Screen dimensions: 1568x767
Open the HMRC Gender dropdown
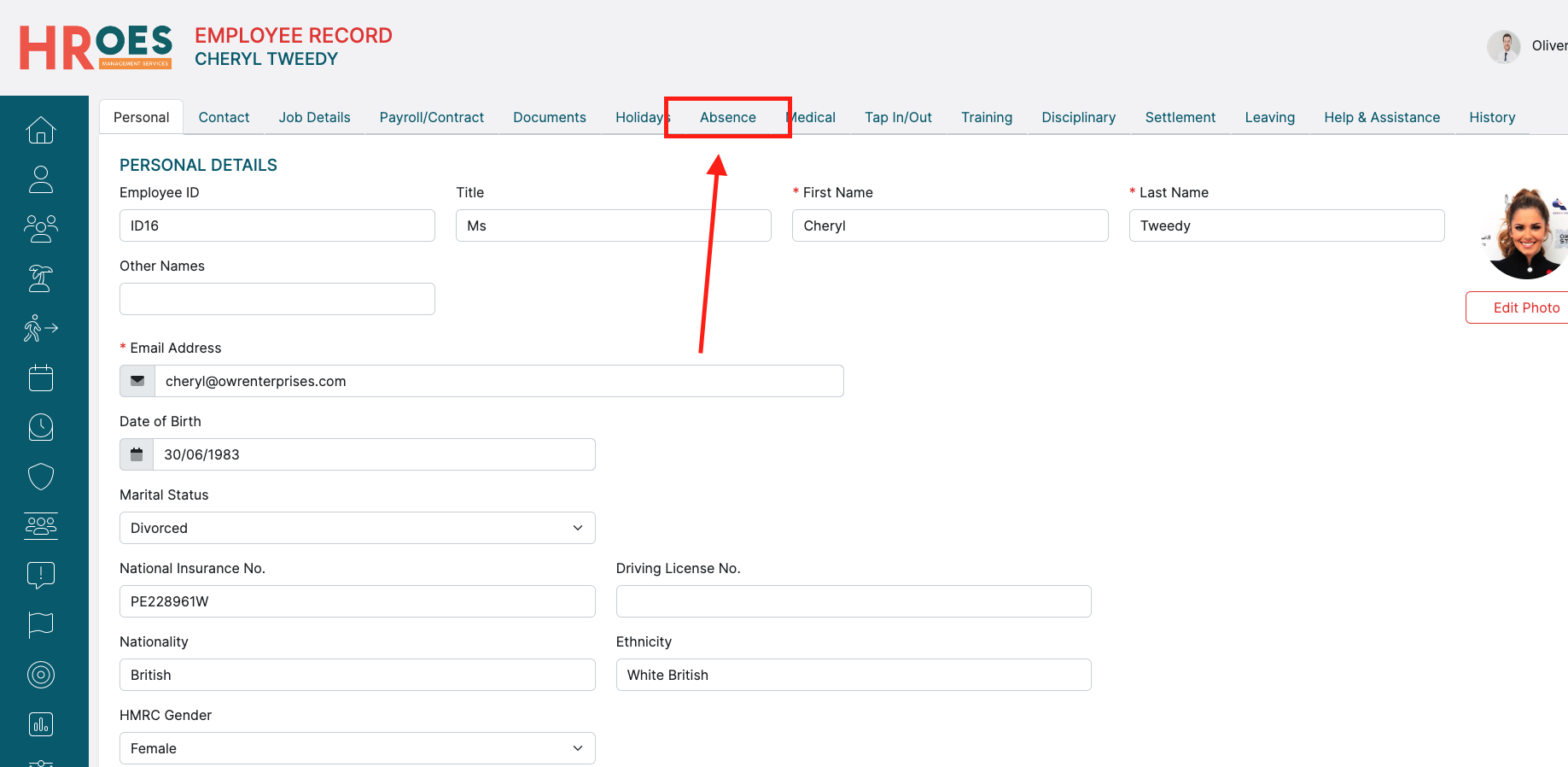pos(357,748)
